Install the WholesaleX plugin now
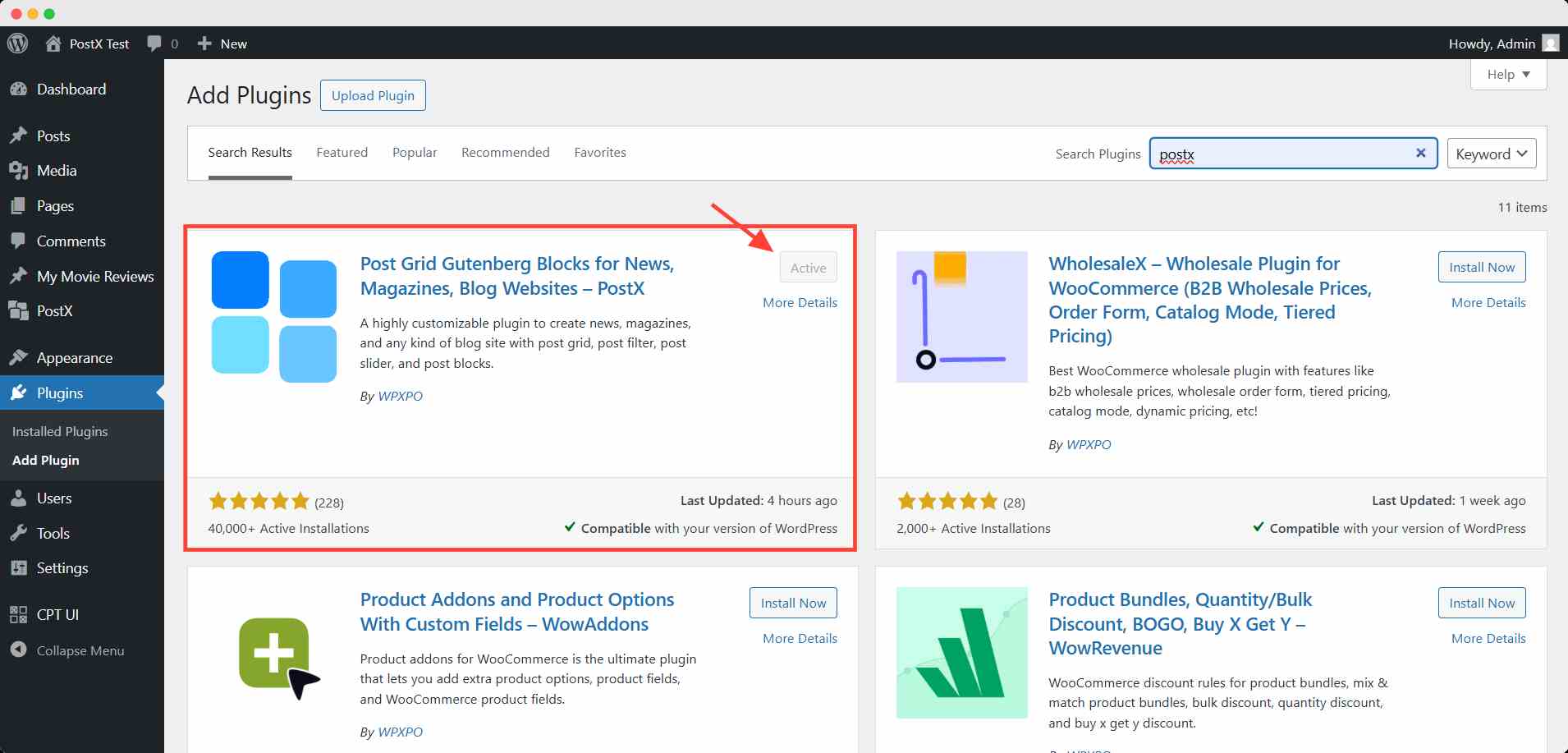 [x=1481, y=267]
